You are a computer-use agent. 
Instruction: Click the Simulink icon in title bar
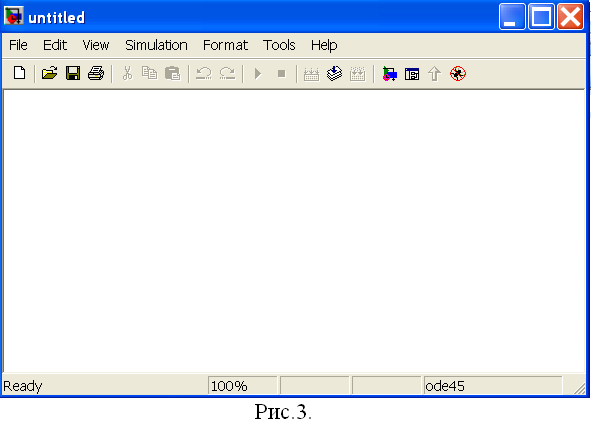pos(14,16)
